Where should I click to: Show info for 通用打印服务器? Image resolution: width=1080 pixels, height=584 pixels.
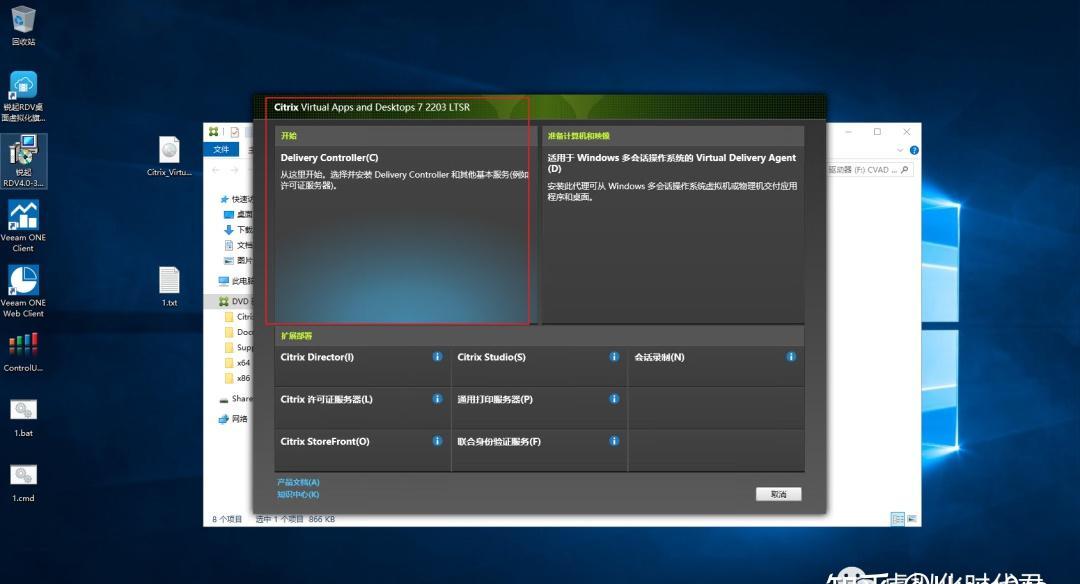pos(614,399)
